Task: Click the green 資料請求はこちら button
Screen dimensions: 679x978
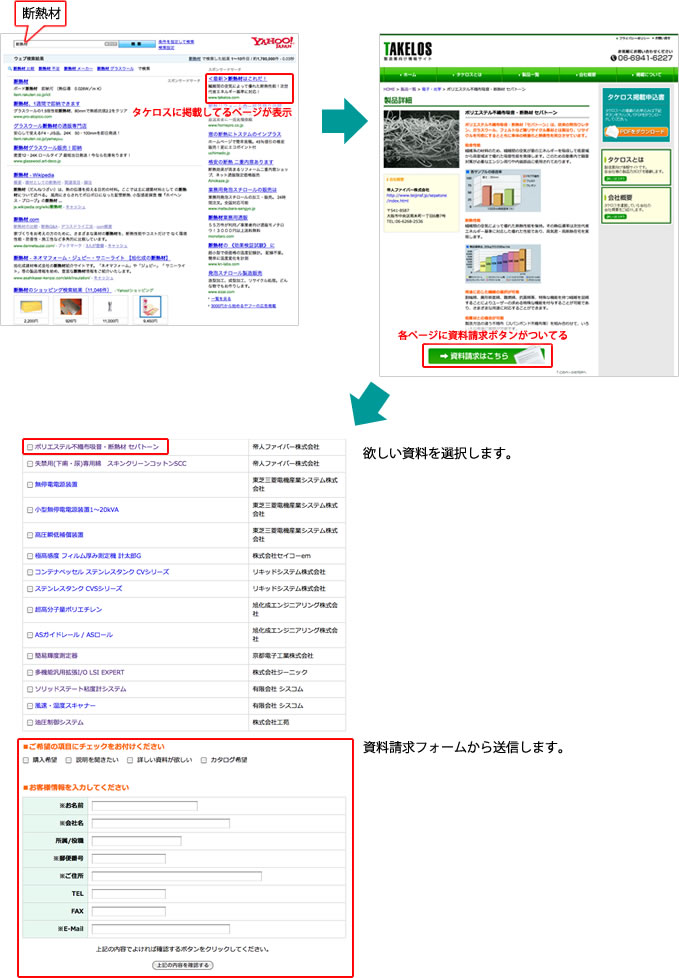Action: (487, 356)
